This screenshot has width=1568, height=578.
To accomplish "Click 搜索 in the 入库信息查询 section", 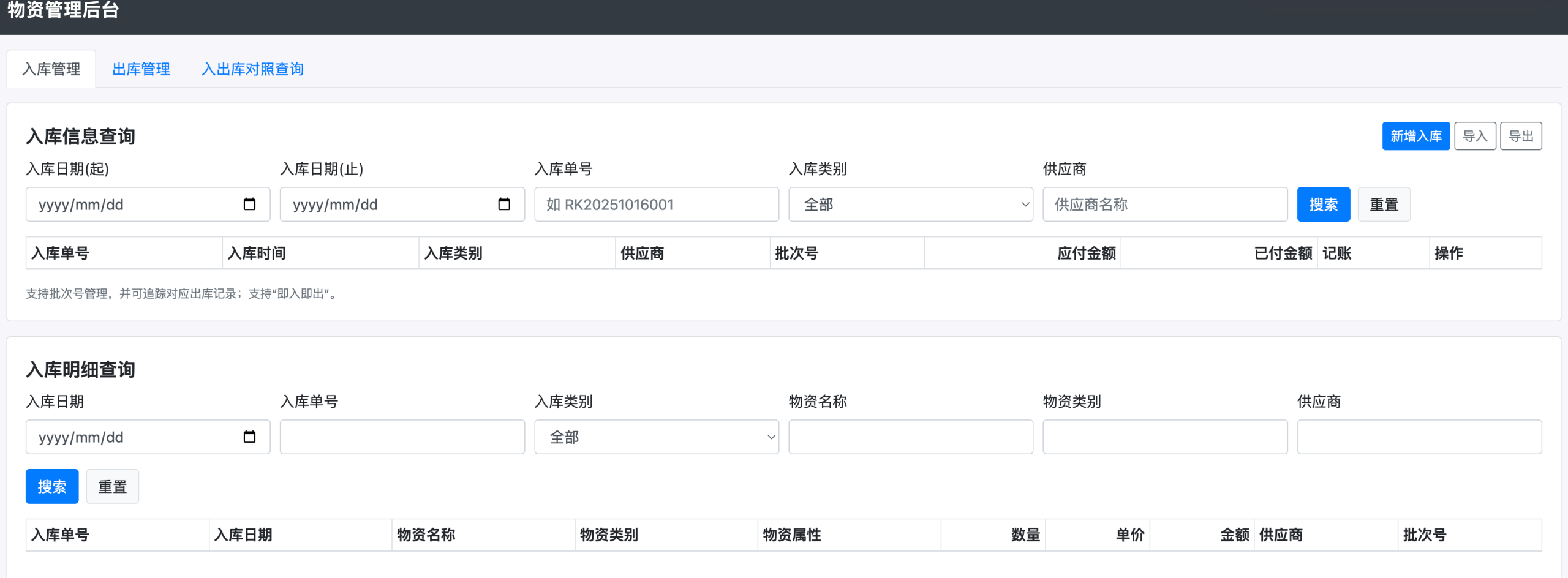I will click(x=1324, y=204).
